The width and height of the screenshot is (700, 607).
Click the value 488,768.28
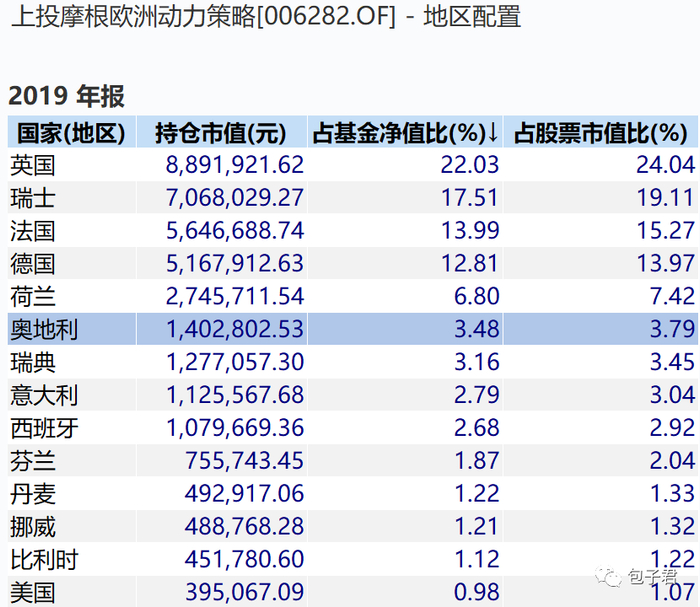244,527
